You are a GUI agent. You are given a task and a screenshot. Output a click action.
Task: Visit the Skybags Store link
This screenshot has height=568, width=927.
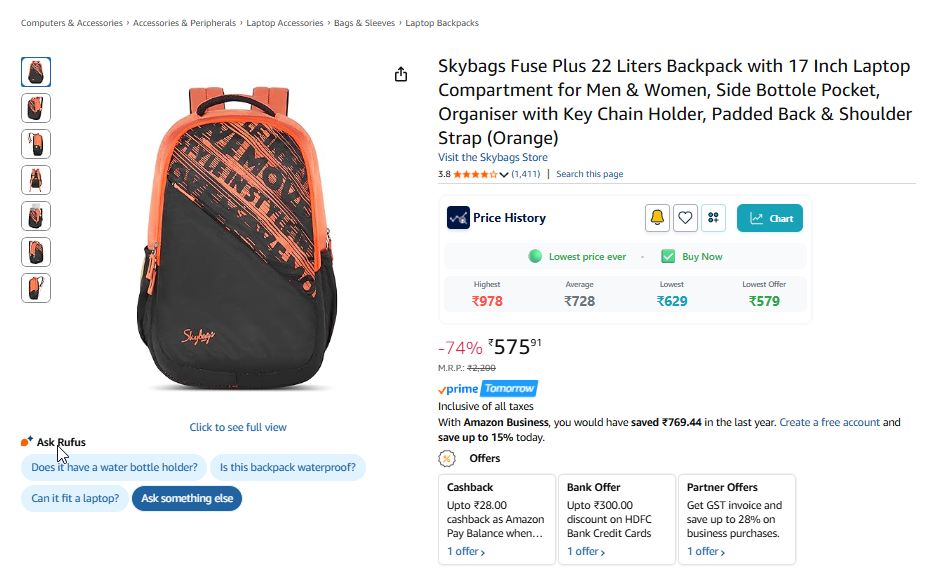click(493, 158)
